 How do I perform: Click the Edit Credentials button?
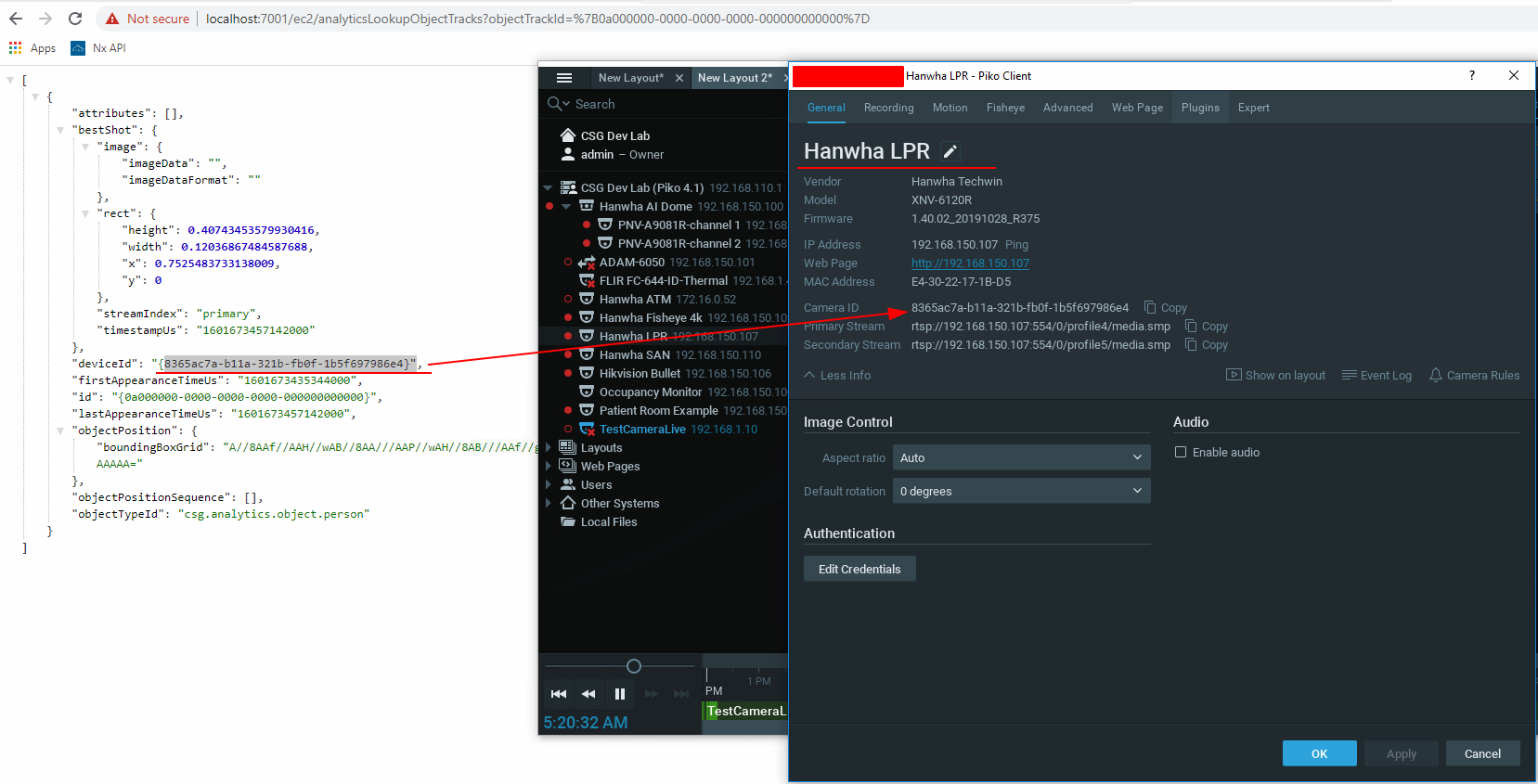859,569
